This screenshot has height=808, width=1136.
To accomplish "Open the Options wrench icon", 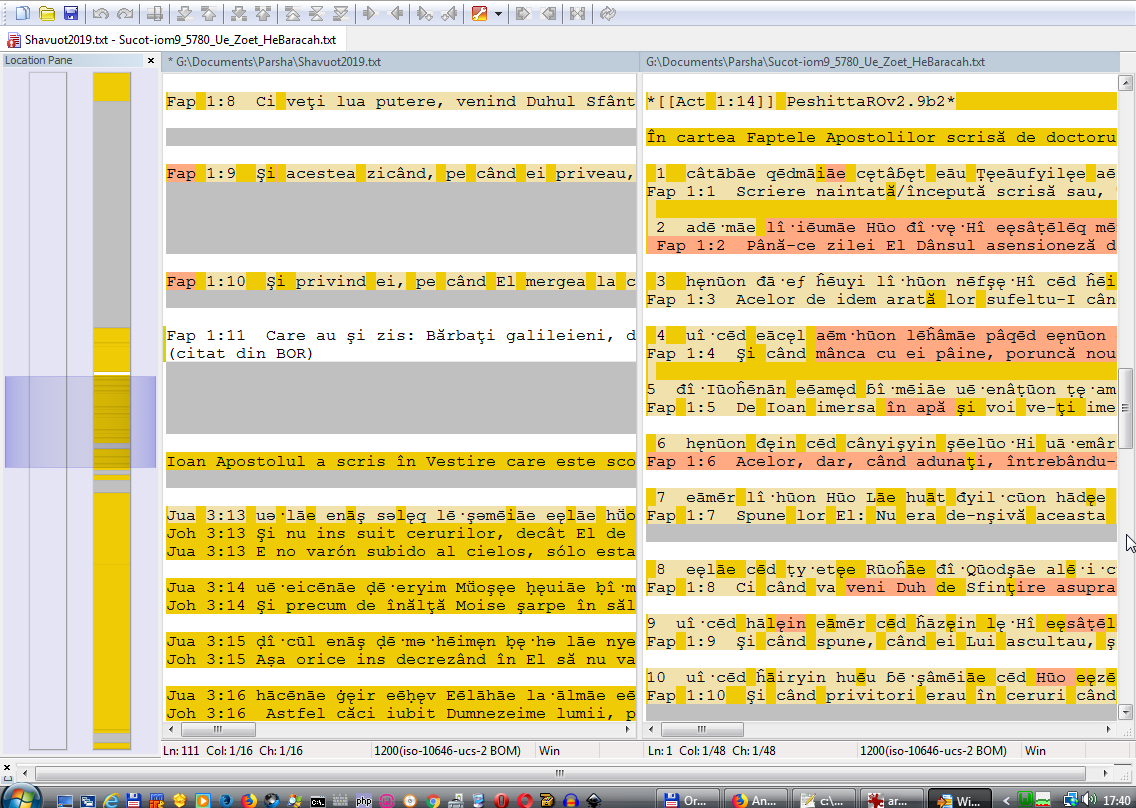I will (479, 13).
